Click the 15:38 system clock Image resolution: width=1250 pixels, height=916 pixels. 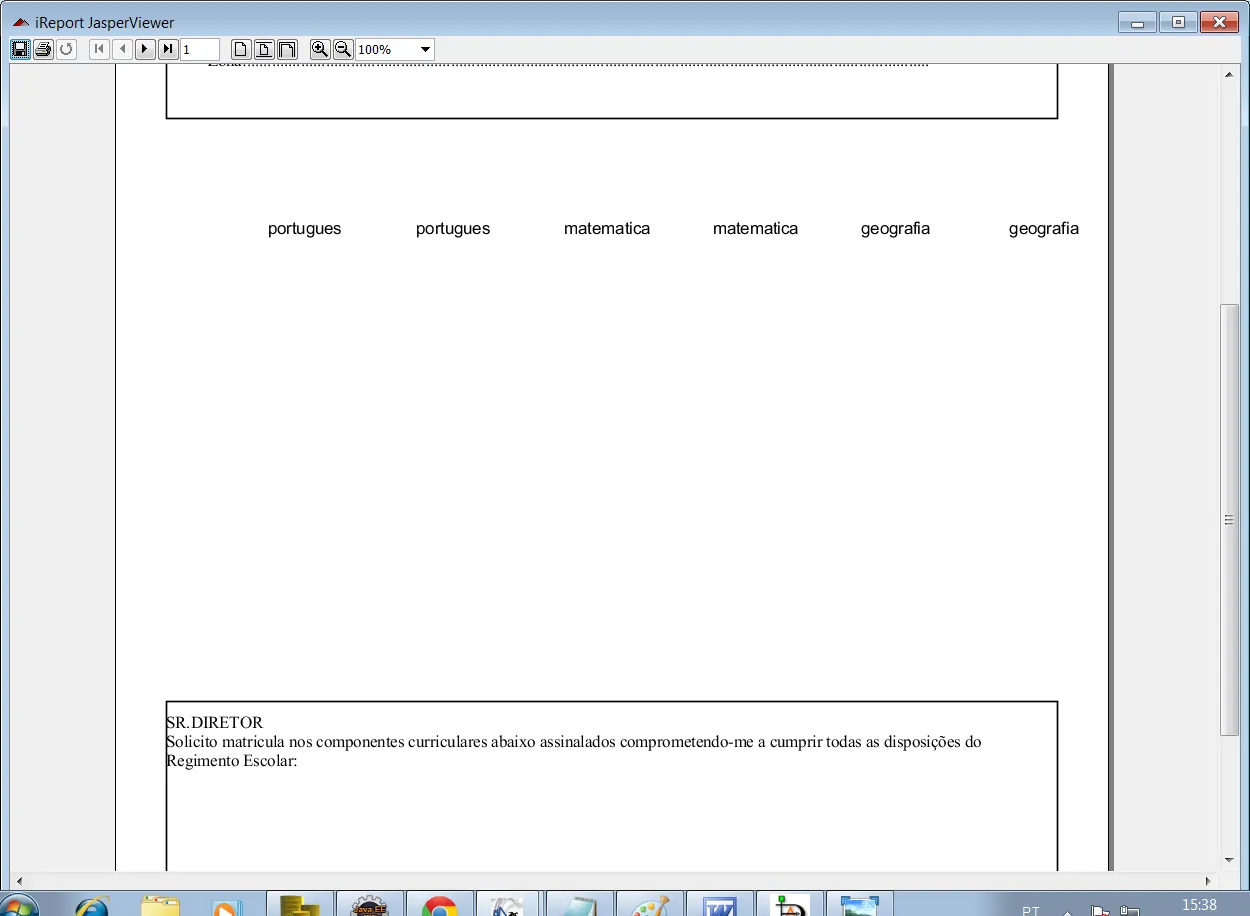1199,905
